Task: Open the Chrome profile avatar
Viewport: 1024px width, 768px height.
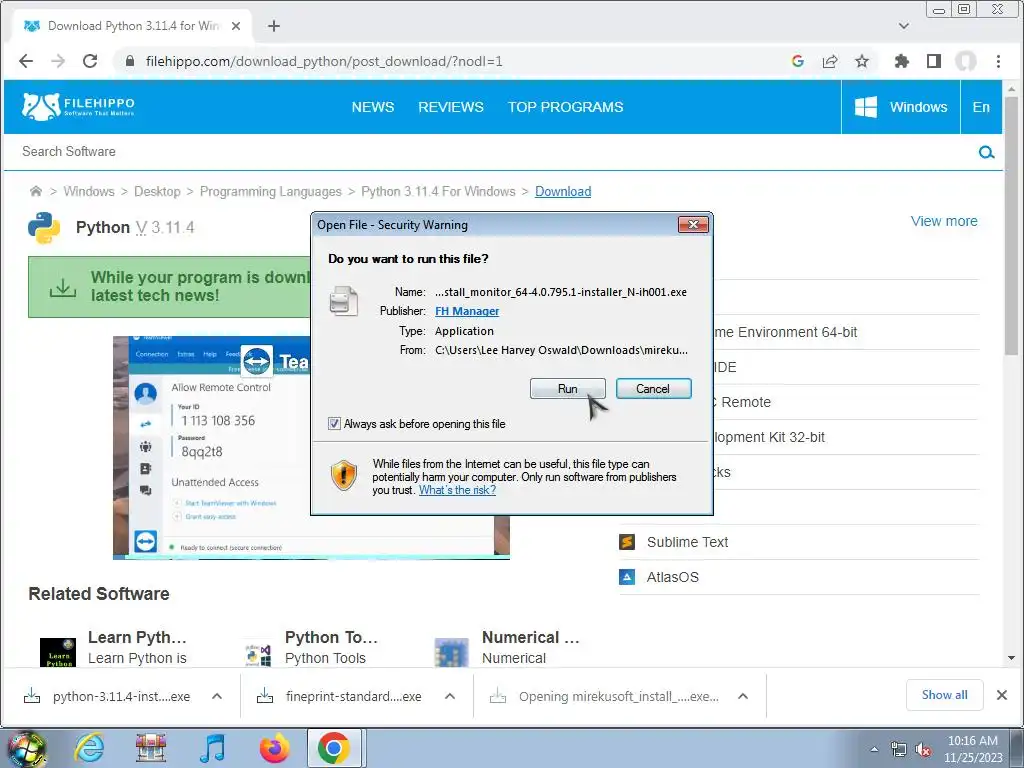Action: coord(966,61)
